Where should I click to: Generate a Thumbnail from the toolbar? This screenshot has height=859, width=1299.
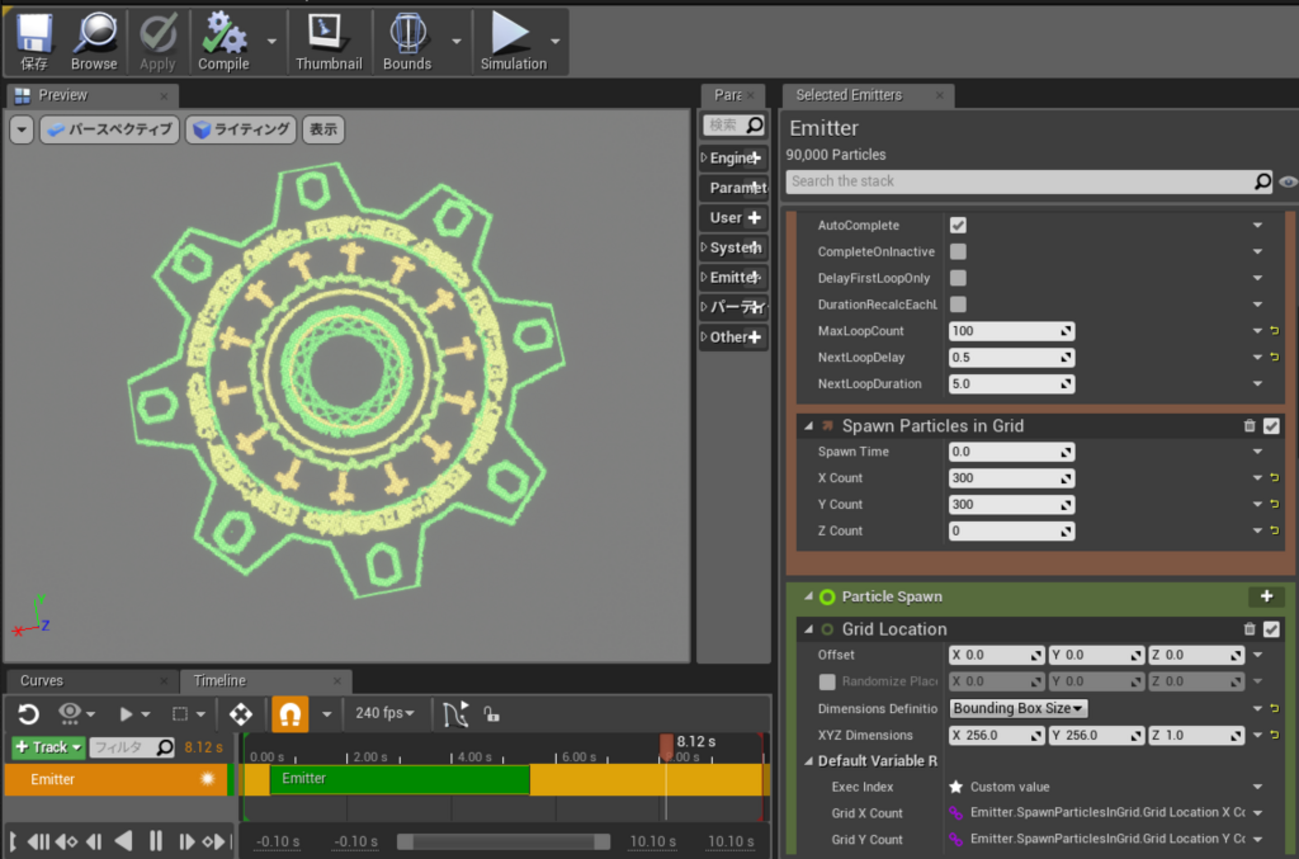click(328, 41)
